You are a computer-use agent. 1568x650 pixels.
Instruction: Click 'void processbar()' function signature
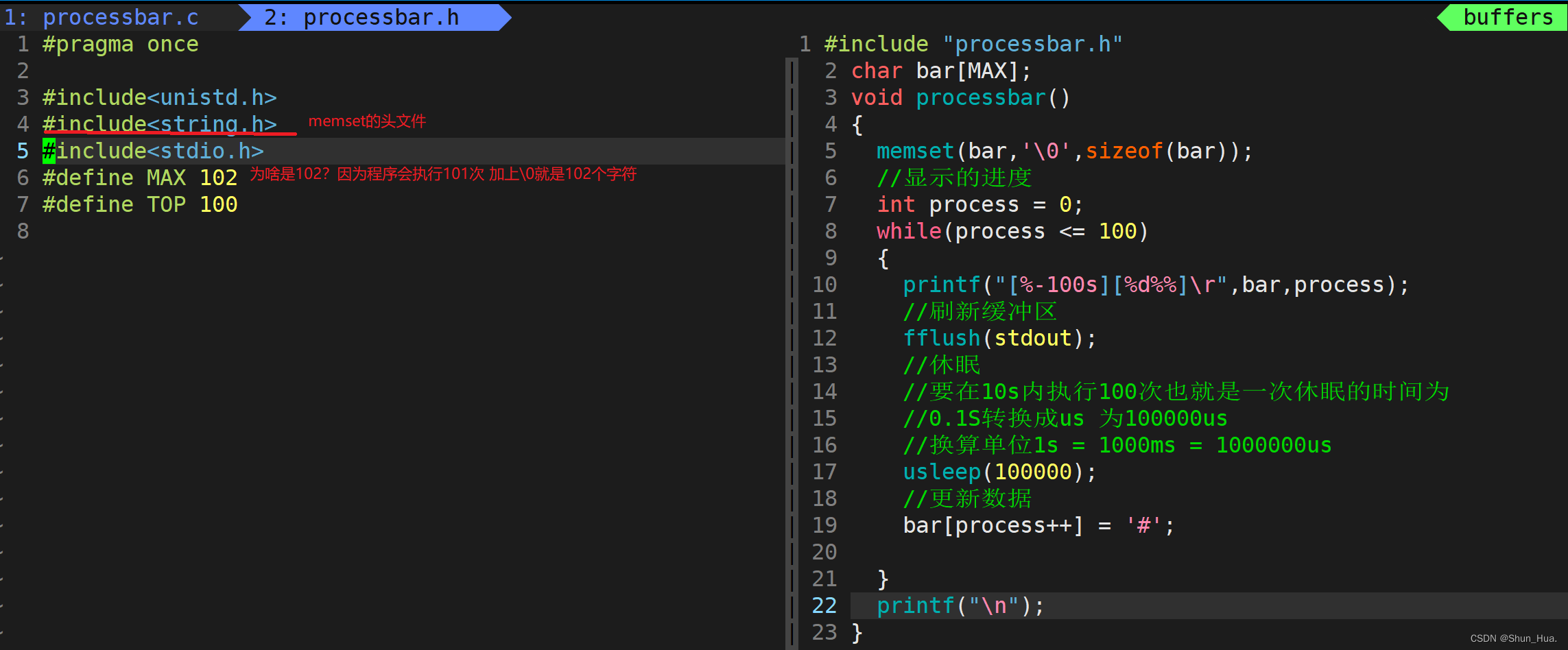[960, 98]
